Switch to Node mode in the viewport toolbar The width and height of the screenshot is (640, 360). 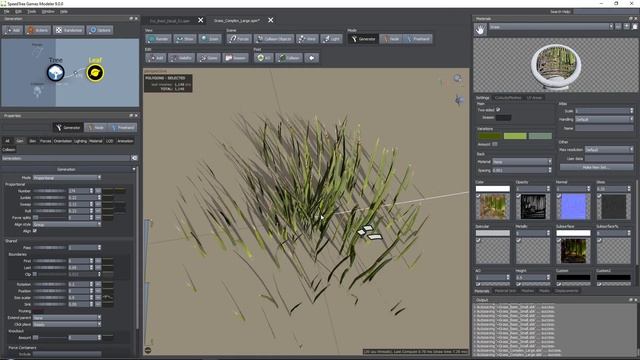tap(391, 39)
